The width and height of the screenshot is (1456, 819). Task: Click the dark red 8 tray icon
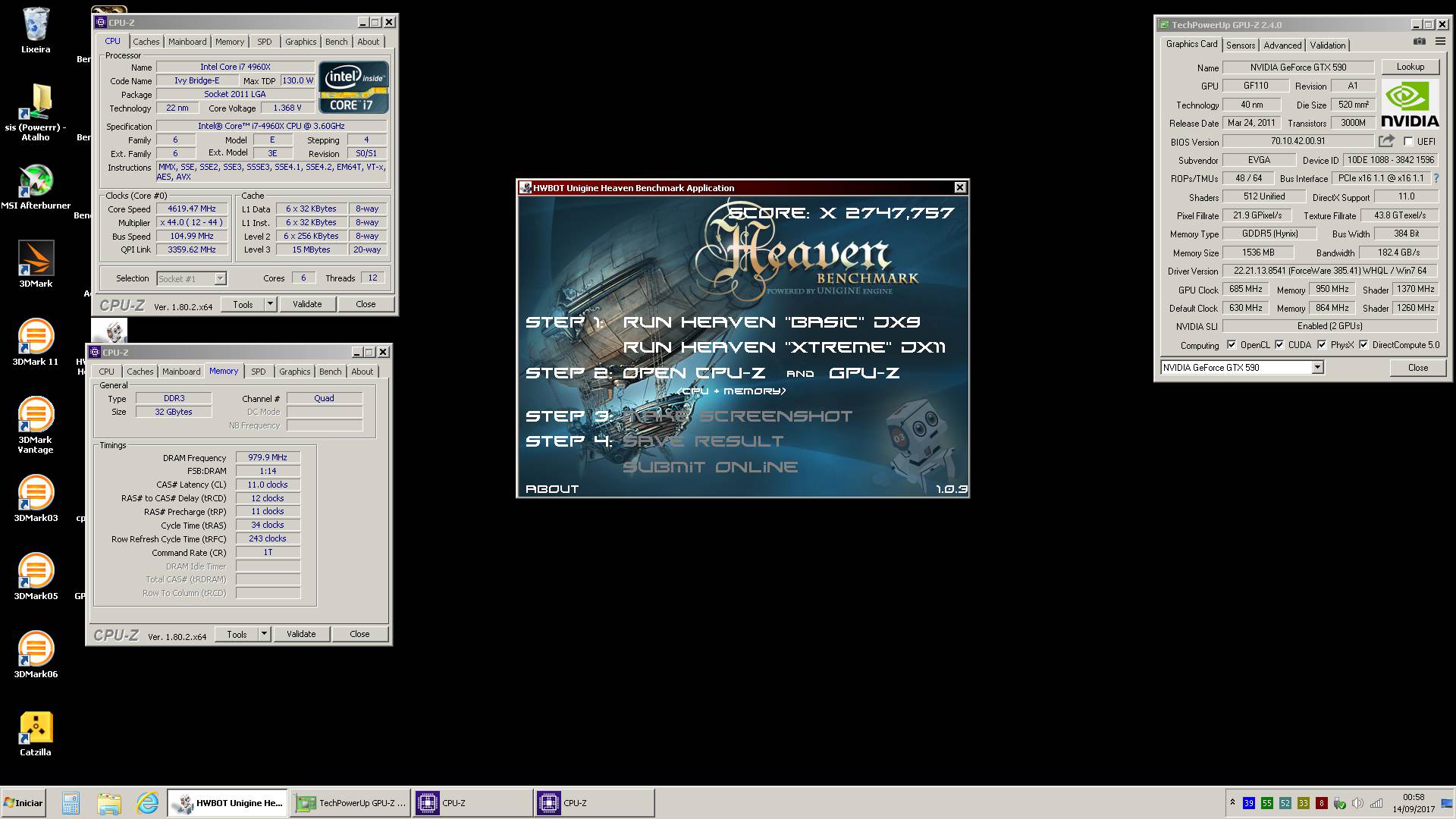[x=1322, y=803]
